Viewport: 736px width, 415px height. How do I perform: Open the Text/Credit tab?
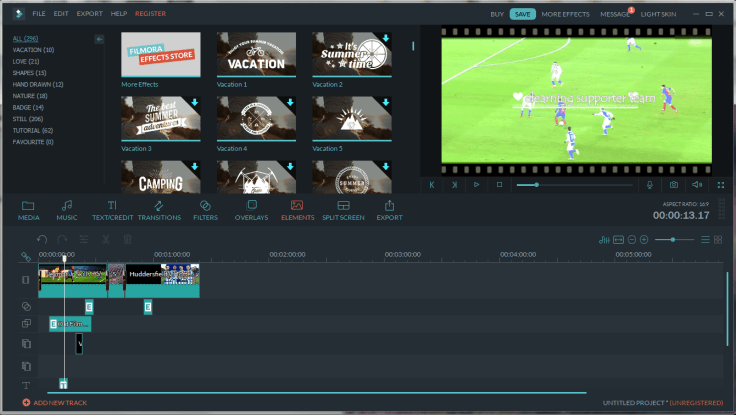click(x=112, y=210)
